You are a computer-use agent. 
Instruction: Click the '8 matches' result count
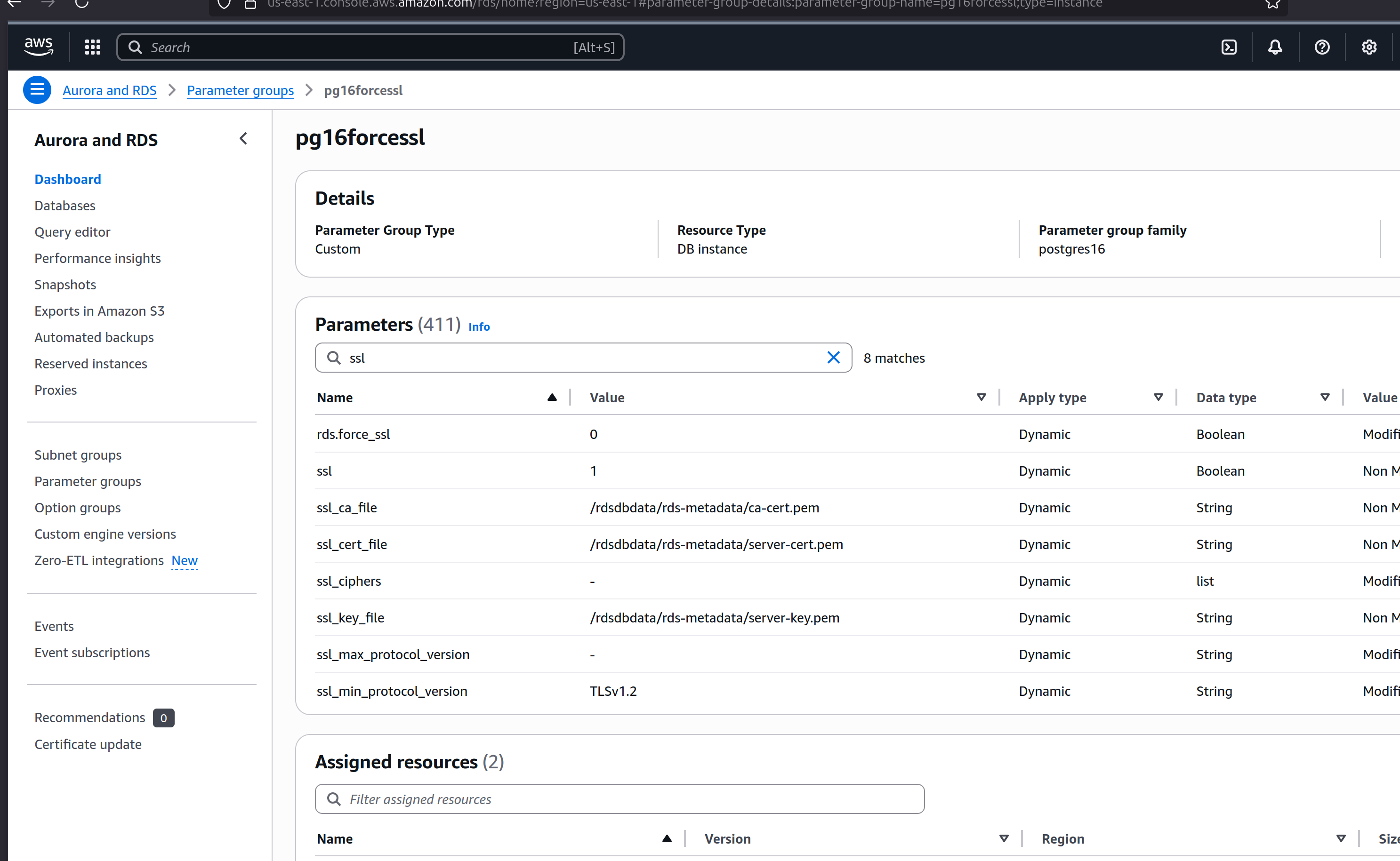(x=894, y=358)
